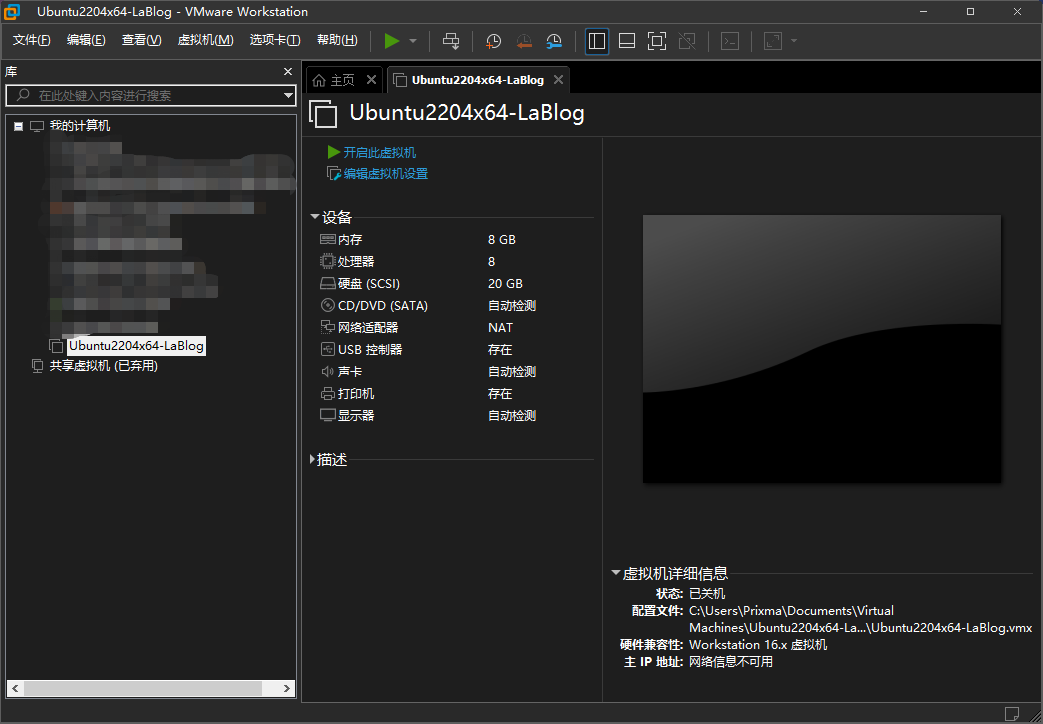Open library search dropdown arrow
This screenshot has height=724, width=1043.
pyautogui.click(x=288, y=95)
